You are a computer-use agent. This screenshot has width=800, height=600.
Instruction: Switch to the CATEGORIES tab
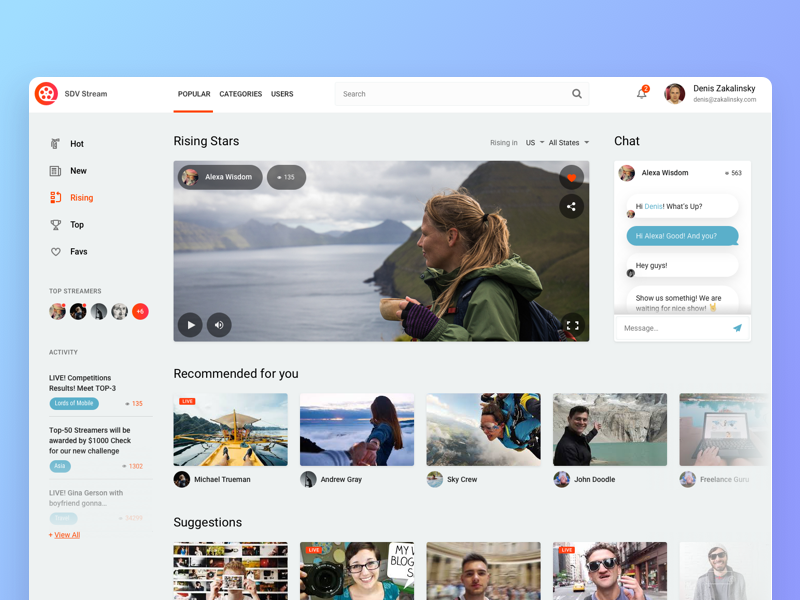(240, 93)
